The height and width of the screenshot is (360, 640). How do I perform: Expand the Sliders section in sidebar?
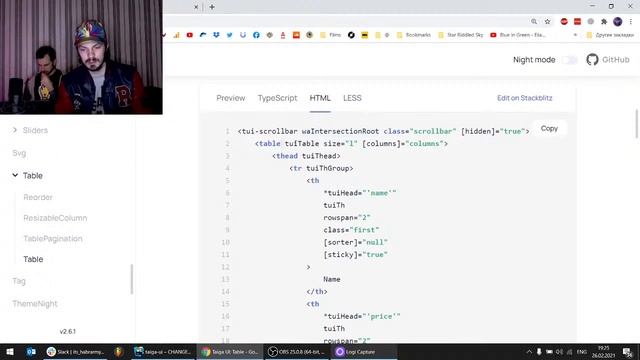[15, 130]
